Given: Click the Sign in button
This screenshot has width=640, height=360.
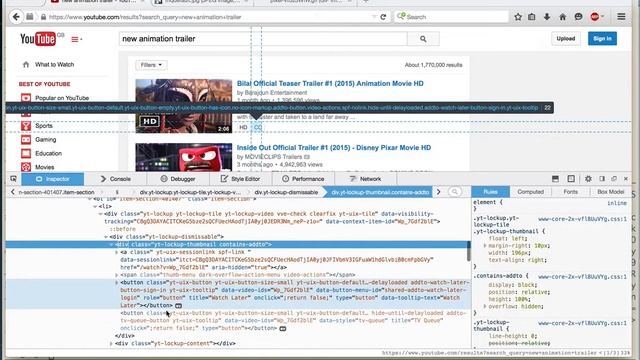Looking at the screenshot, I should click(x=602, y=39).
